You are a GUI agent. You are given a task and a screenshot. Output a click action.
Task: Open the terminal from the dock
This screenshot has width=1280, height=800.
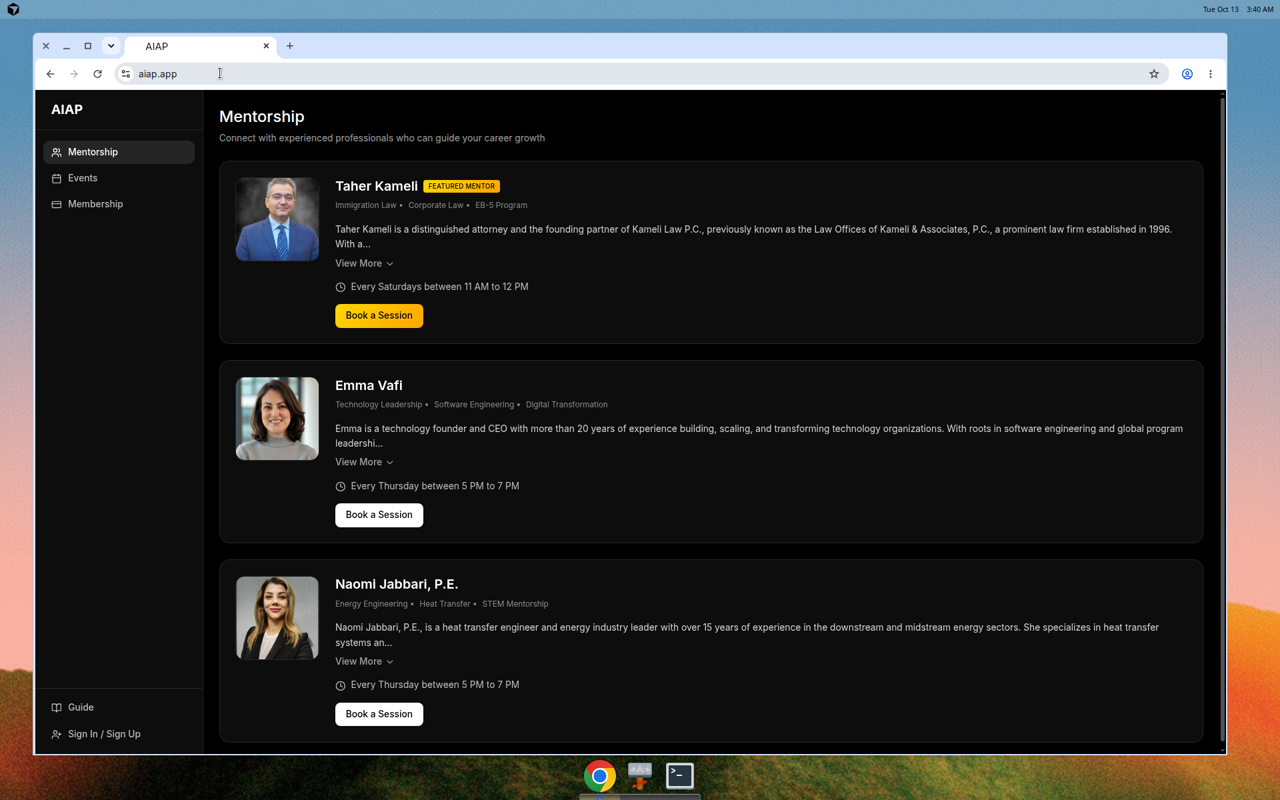coord(680,775)
